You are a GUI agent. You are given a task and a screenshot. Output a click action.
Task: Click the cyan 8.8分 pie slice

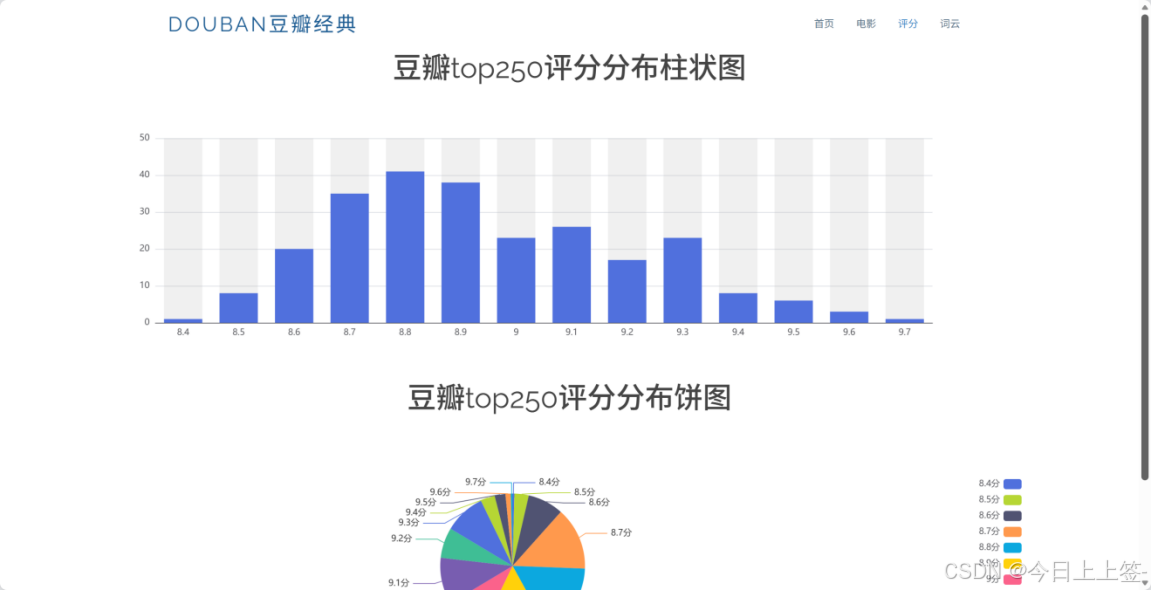557,579
